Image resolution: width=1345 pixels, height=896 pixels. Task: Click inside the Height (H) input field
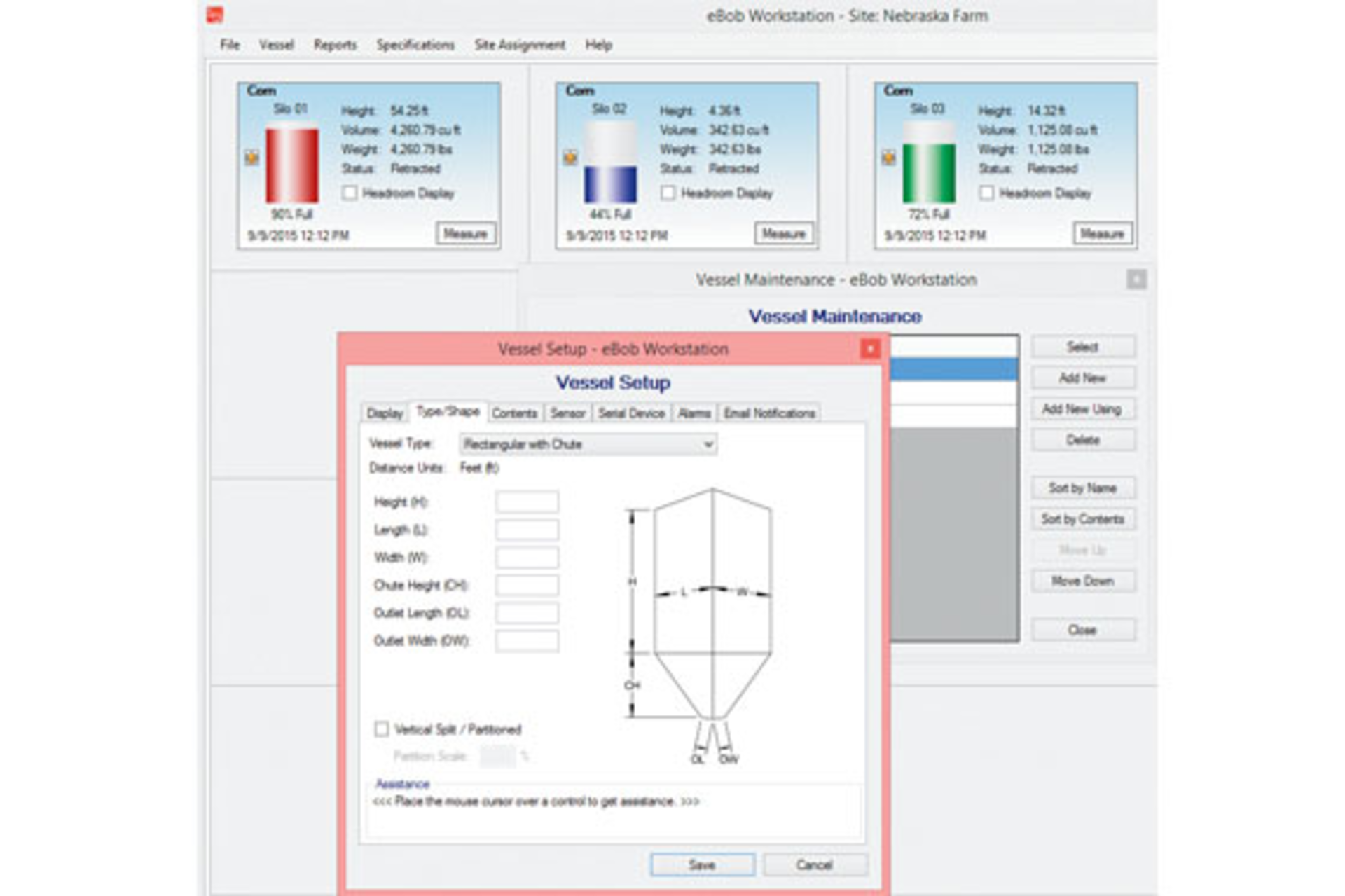pyautogui.click(x=527, y=501)
